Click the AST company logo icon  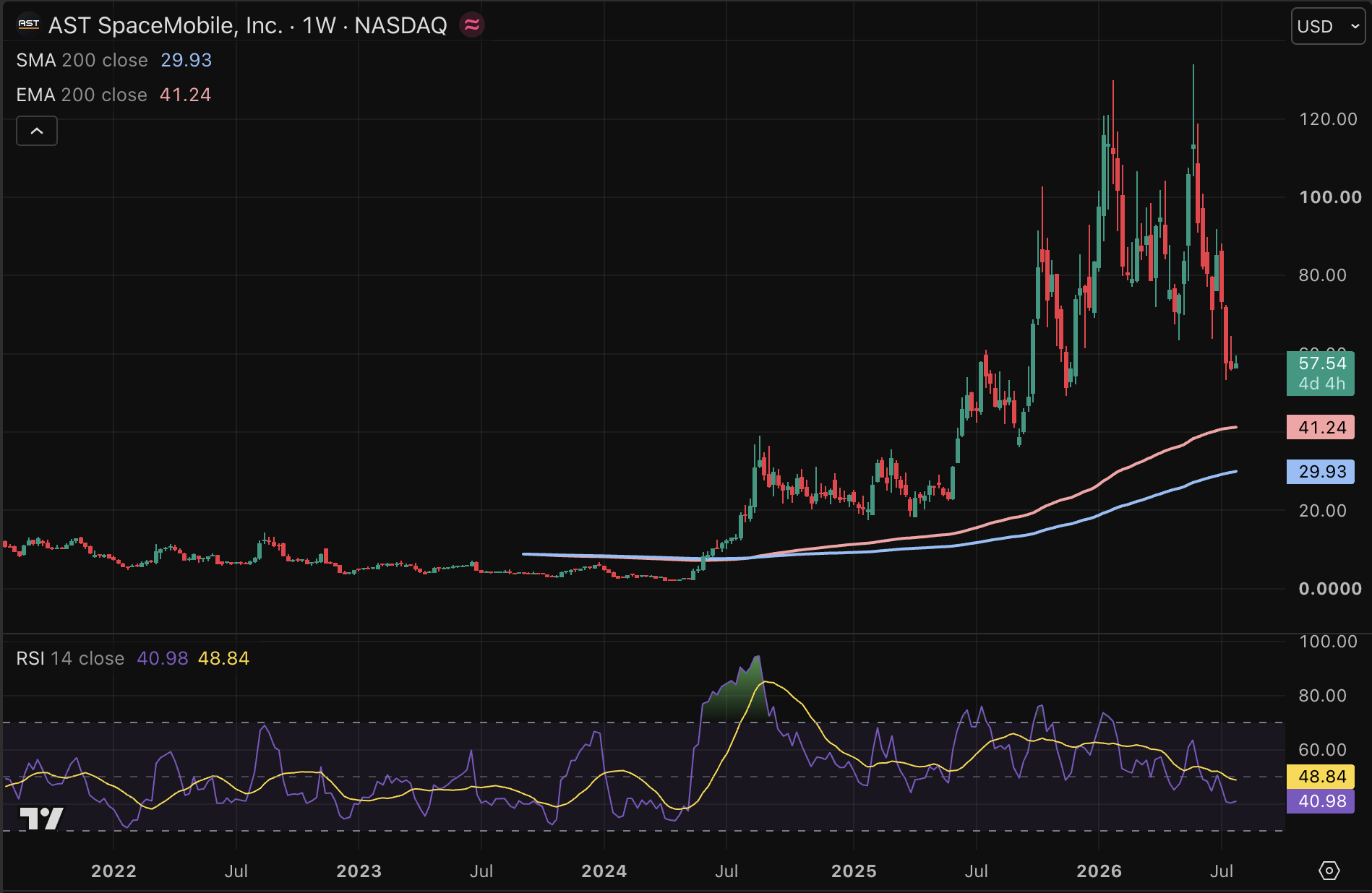click(x=29, y=25)
